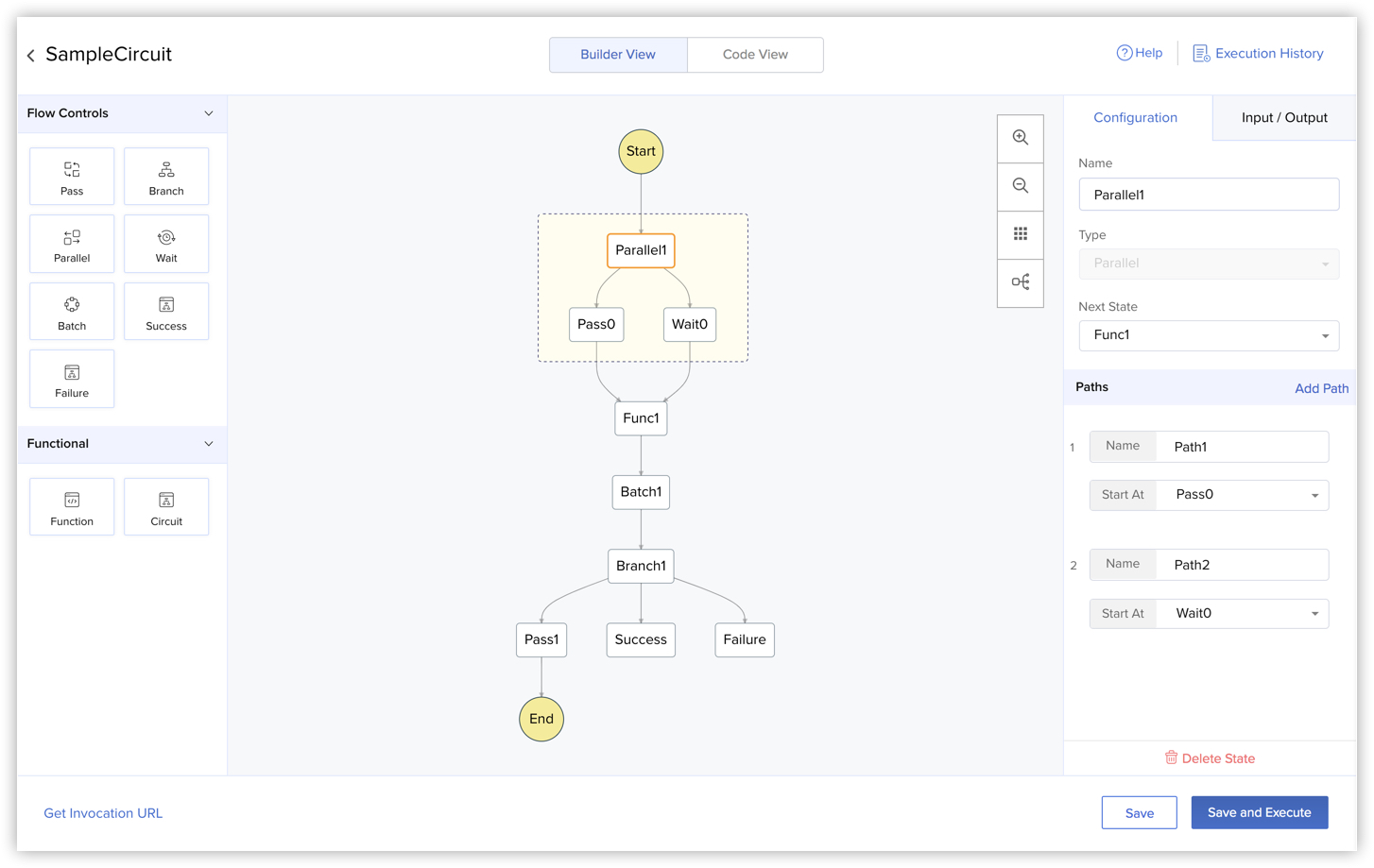Switch to Code View tab
This screenshot has height=868, width=1374.
pos(755,55)
